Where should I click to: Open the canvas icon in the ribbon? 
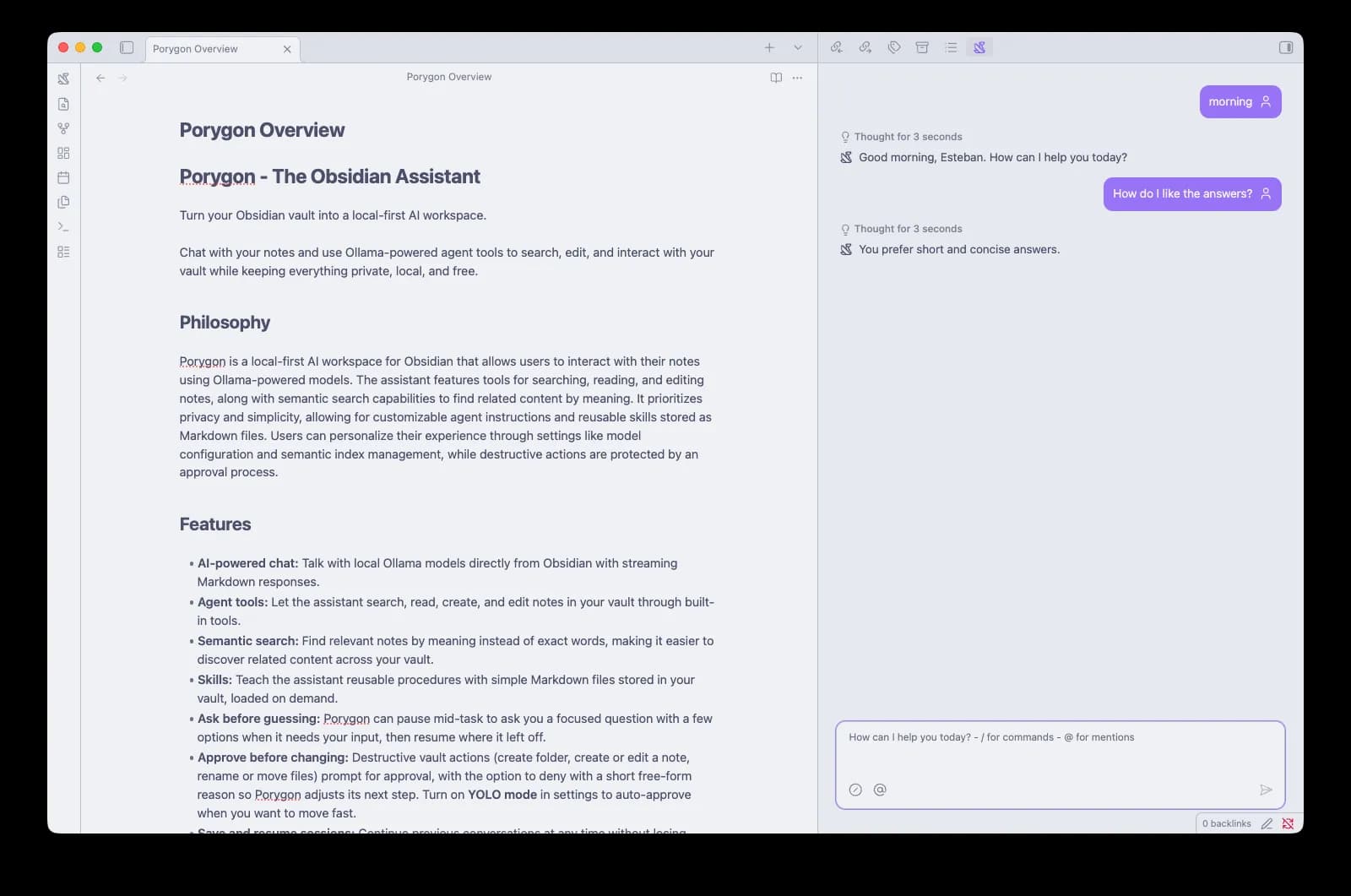tap(63, 153)
